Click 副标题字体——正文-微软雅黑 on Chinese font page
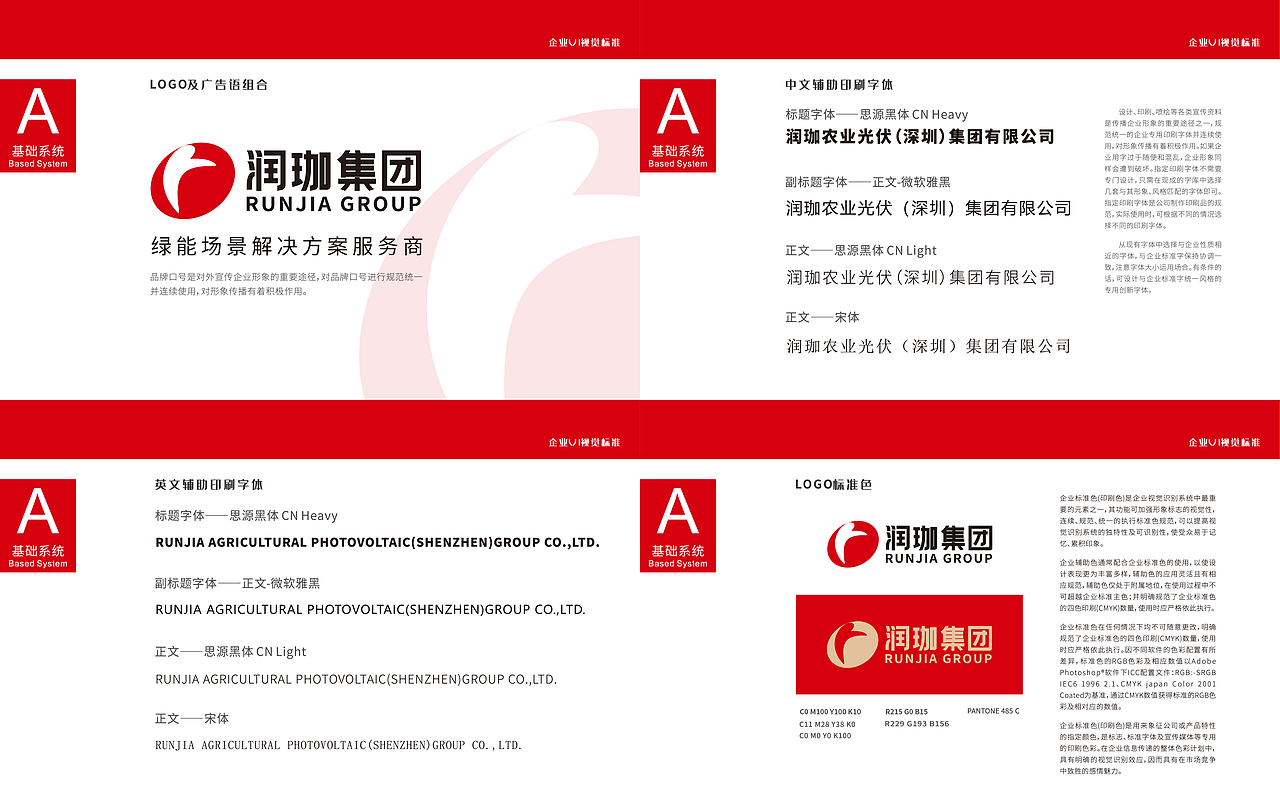Screen dimensions: 1280x800 (x=868, y=182)
